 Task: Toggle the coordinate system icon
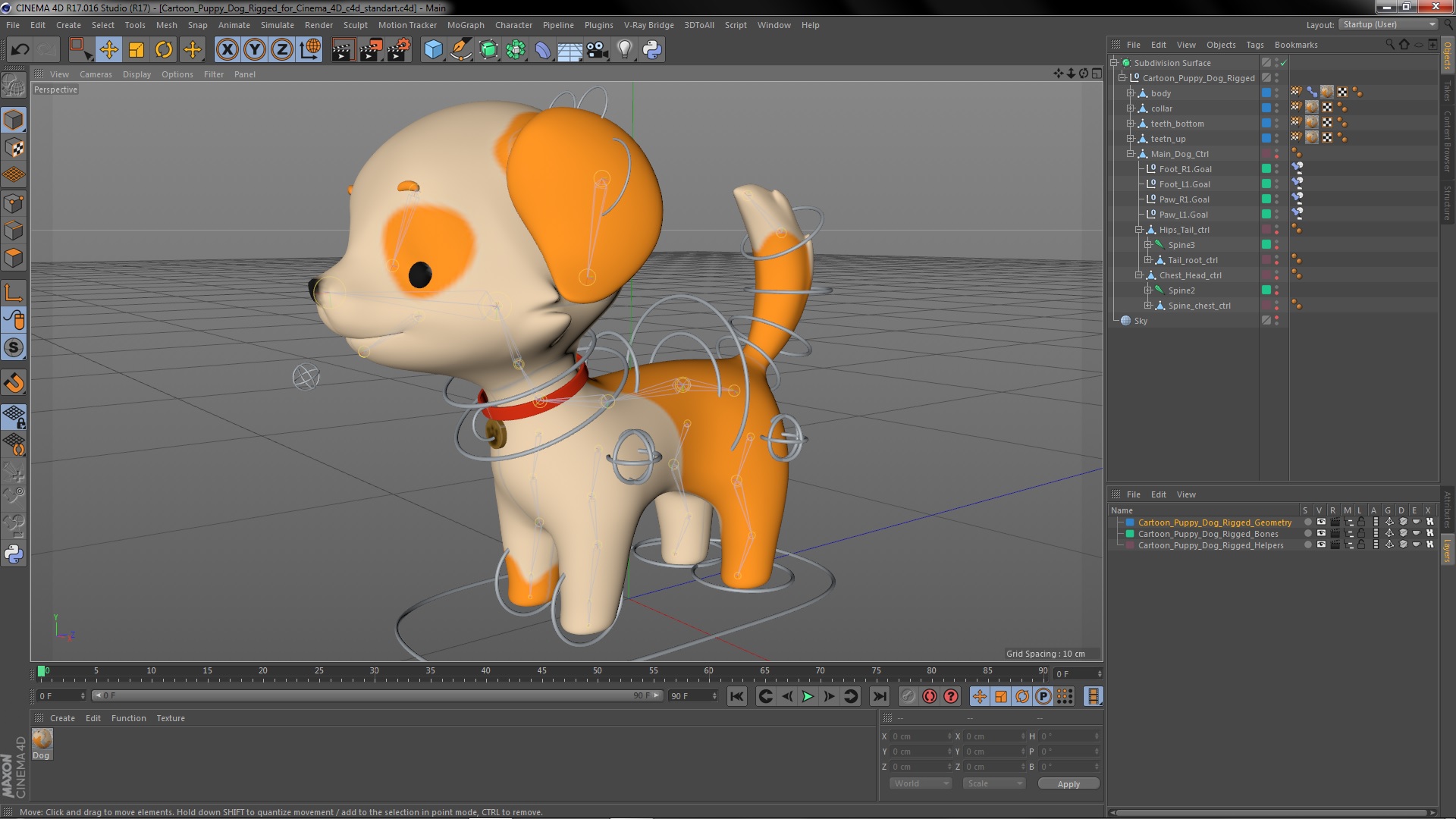coord(309,50)
